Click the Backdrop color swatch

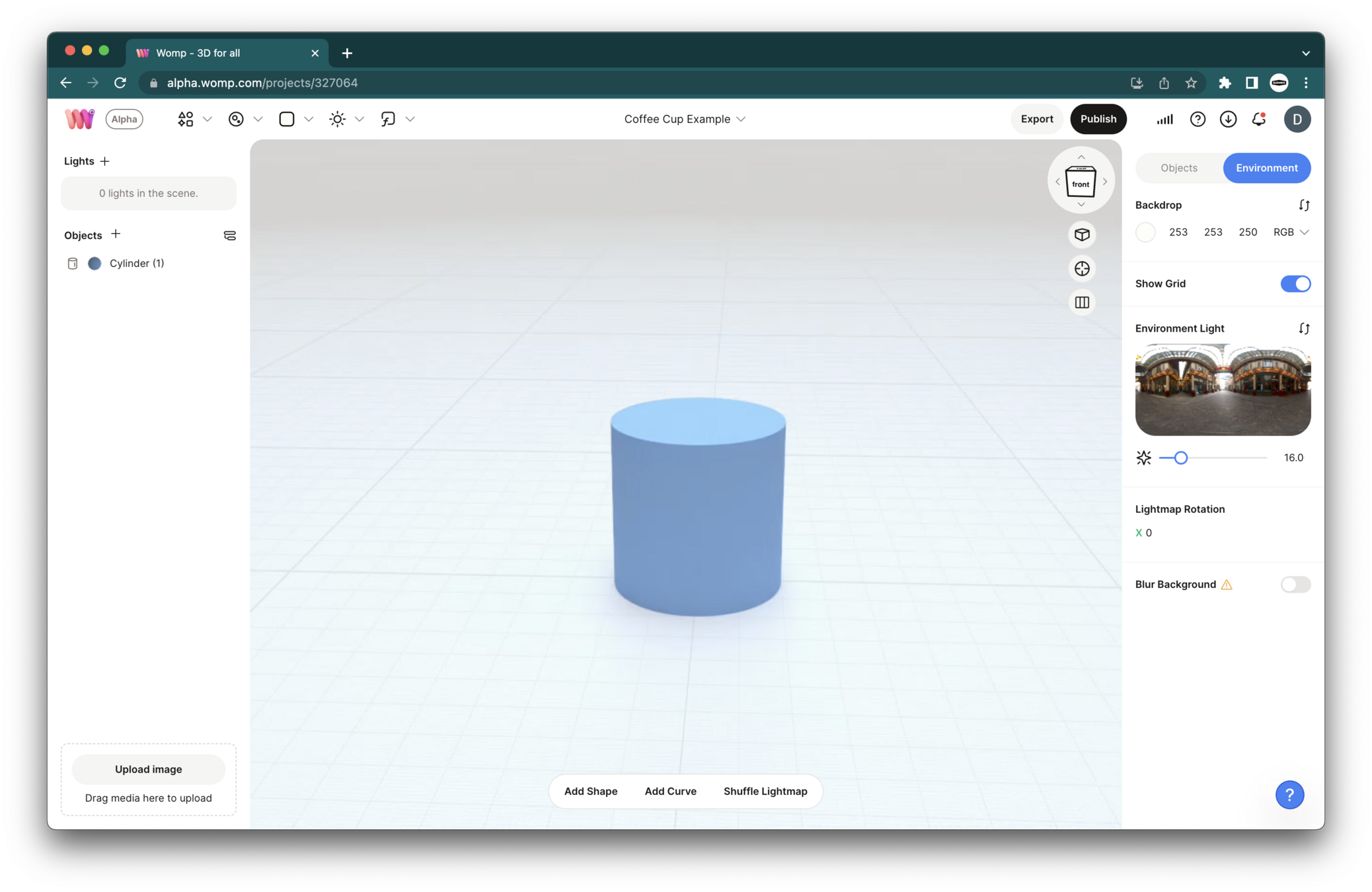1145,232
